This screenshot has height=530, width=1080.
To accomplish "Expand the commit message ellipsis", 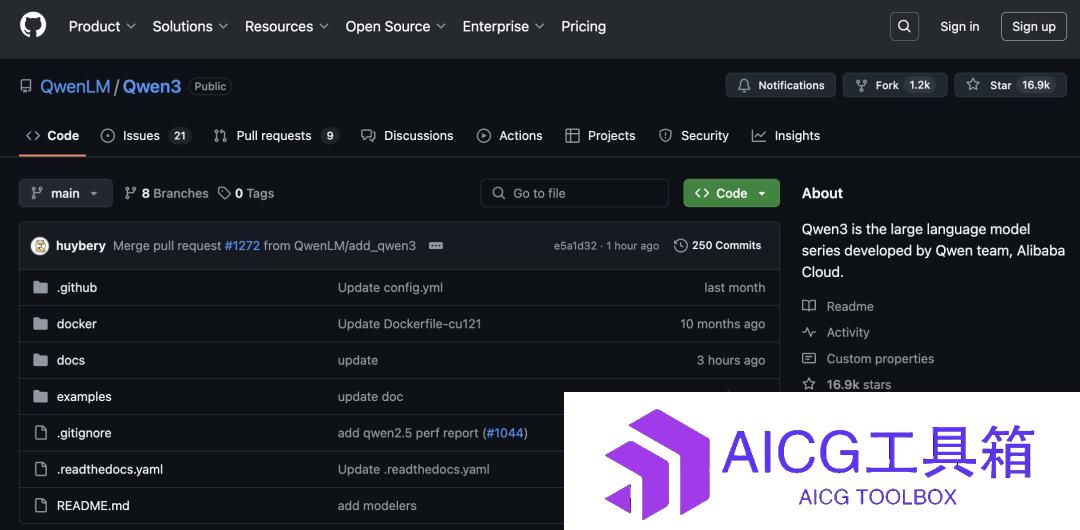I will pyautogui.click(x=435, y=246).
